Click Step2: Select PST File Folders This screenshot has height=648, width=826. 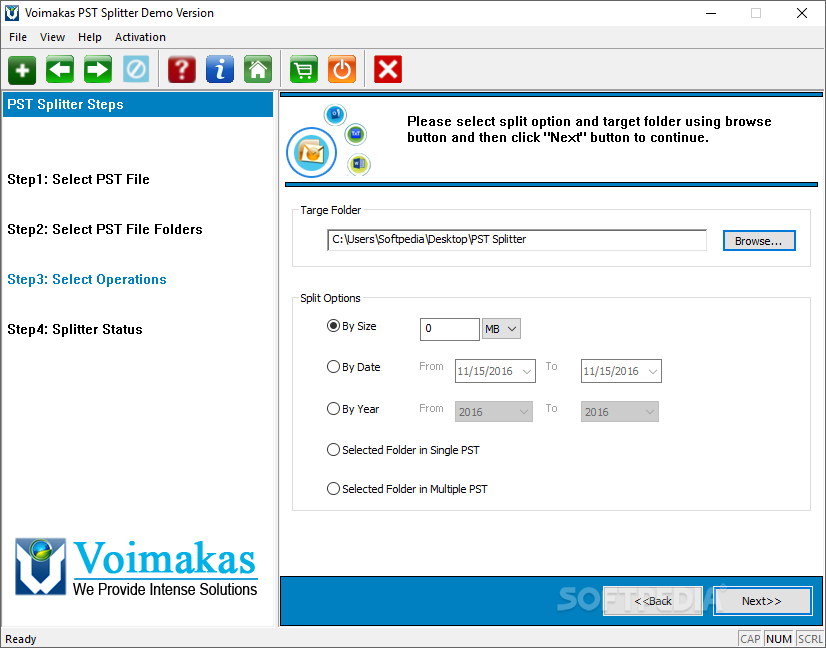tap(105, 229)
